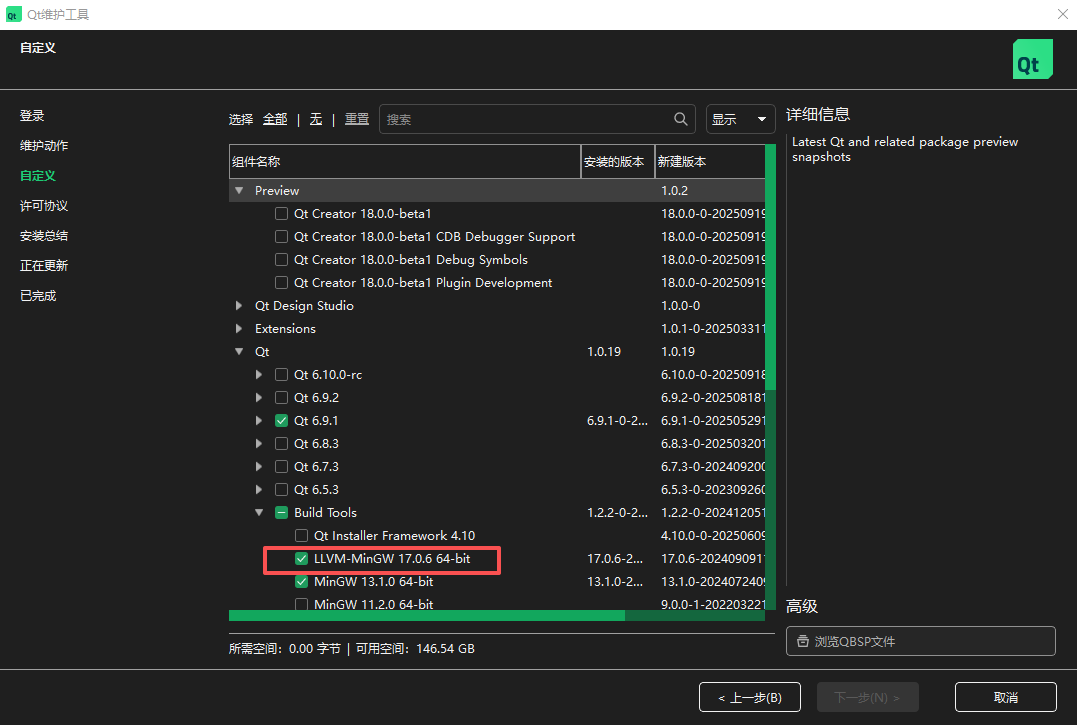Click the printer icon beside 浏览QBSP文件

802,641
